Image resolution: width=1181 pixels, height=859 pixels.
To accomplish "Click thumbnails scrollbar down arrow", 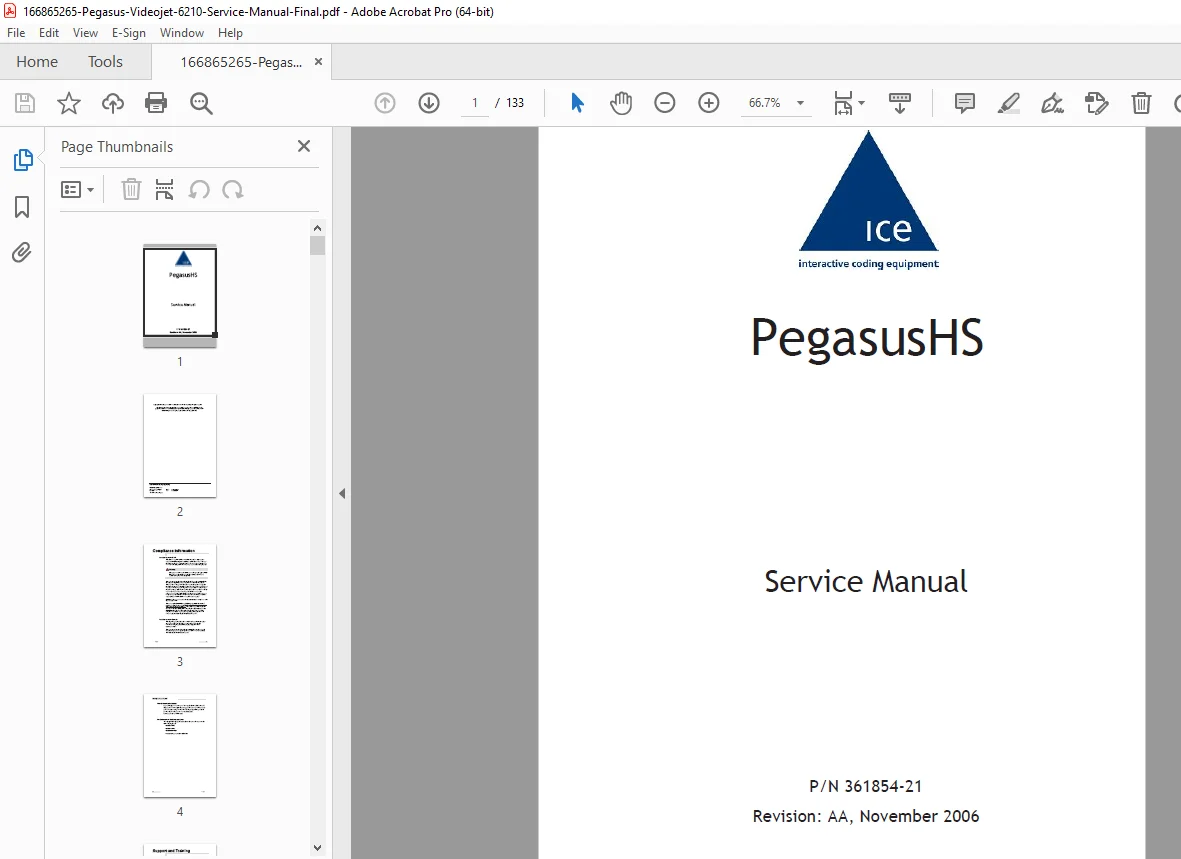I will [x=317, y=848].
